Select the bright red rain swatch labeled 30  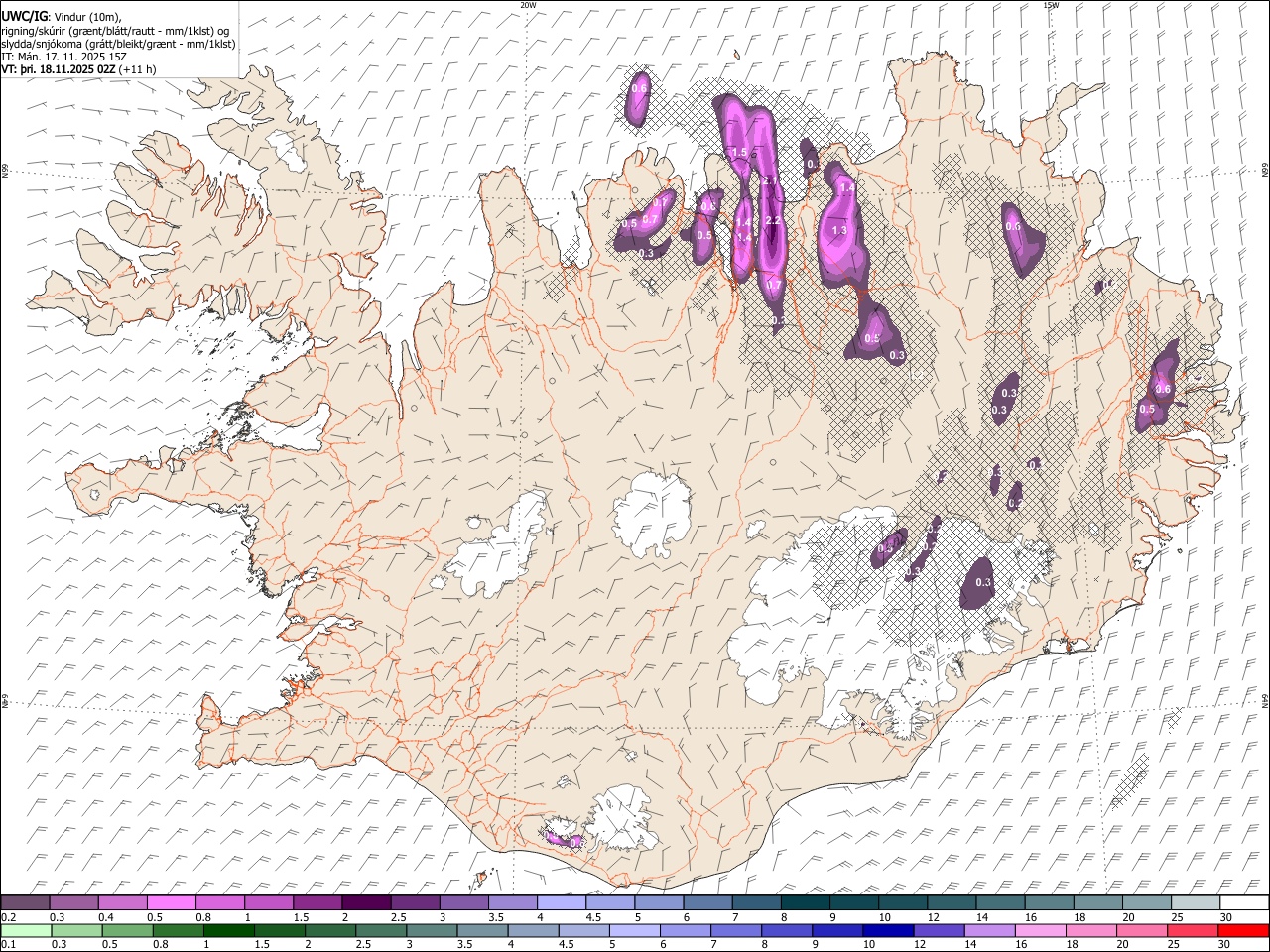click(1242, 930)
